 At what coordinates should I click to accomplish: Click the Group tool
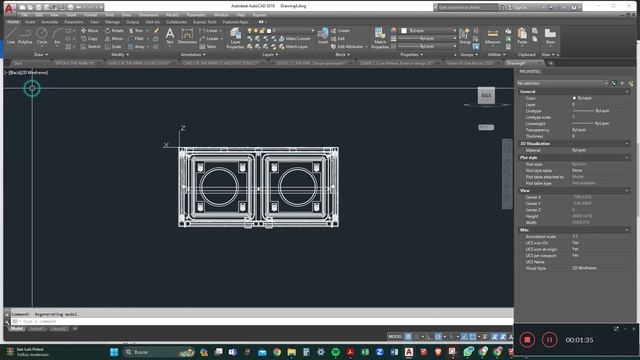464,36
